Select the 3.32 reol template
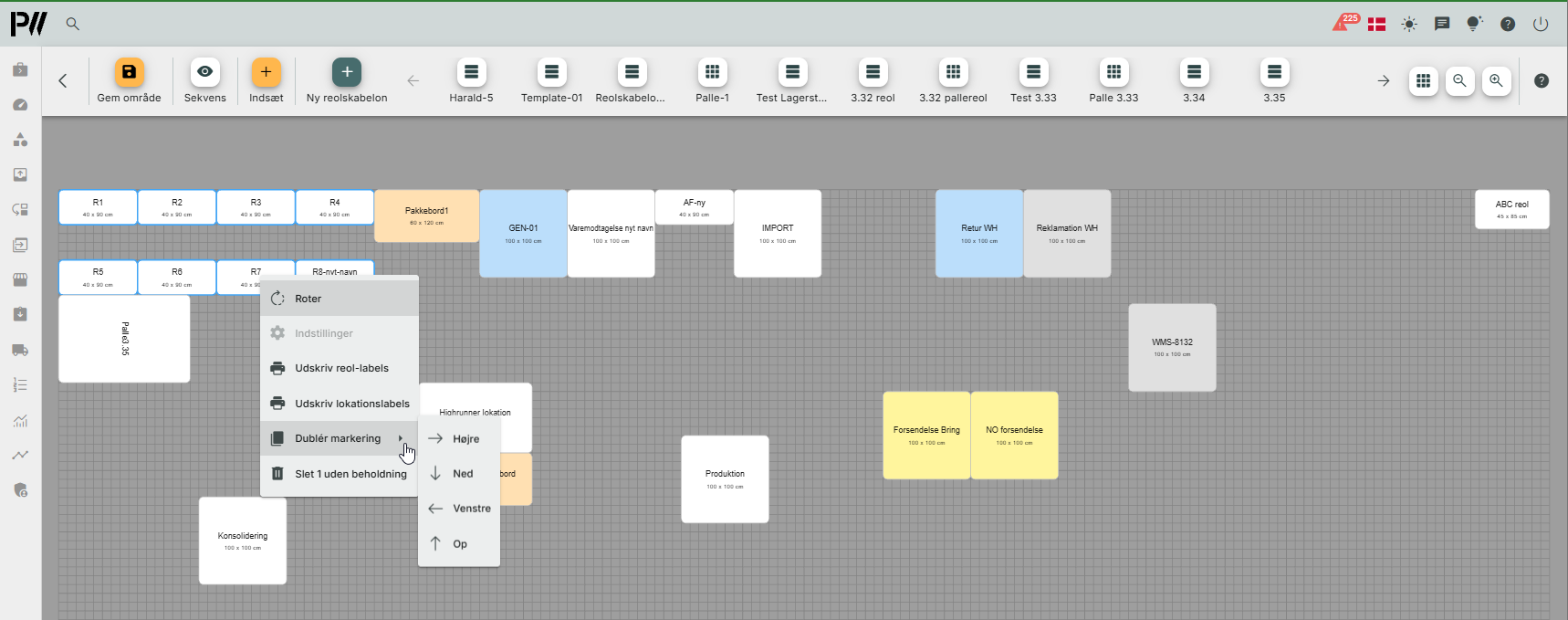The image size is (1568, 620). pos(873,81)
